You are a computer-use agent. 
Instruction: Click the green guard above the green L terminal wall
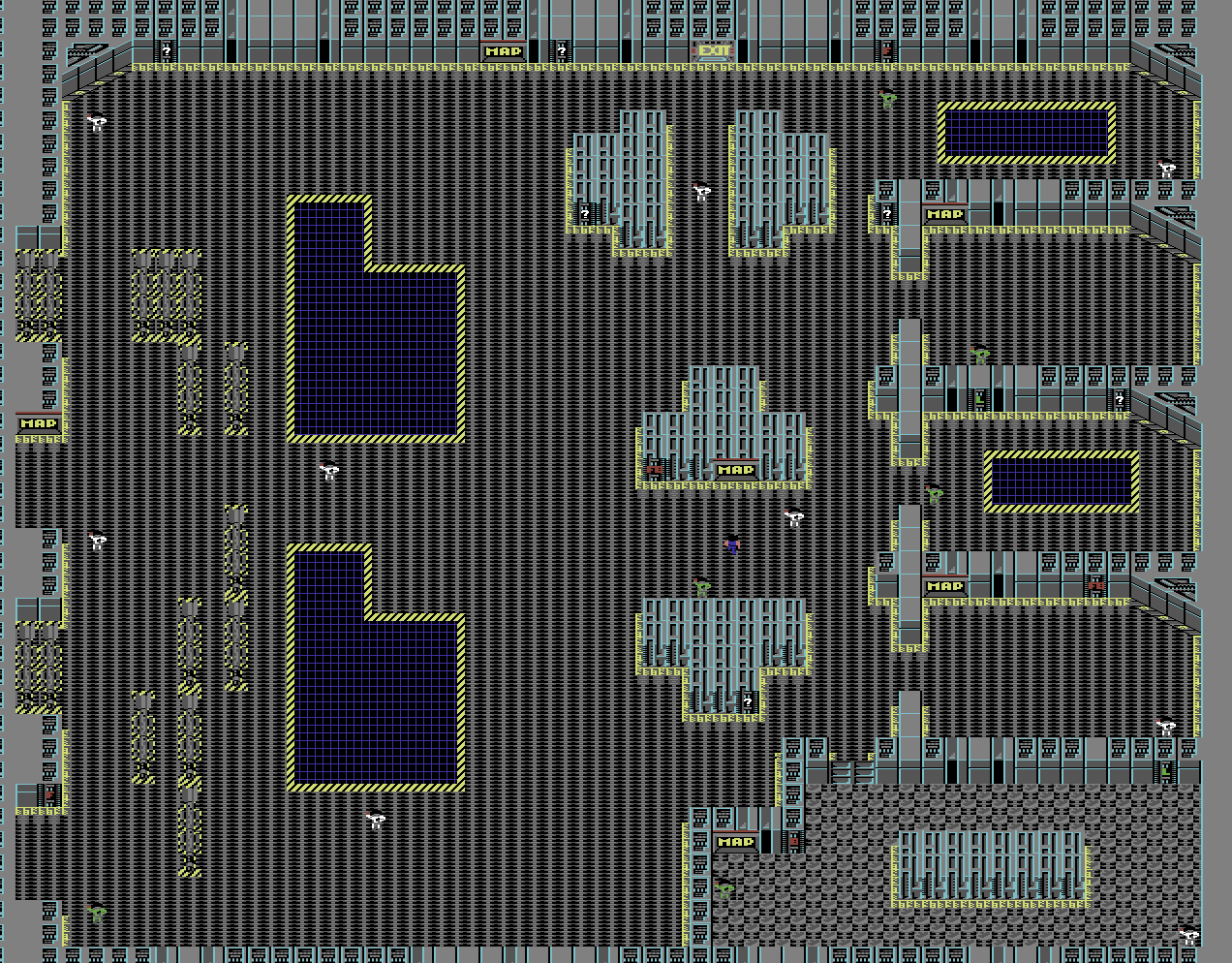click(x=980, y=354)
